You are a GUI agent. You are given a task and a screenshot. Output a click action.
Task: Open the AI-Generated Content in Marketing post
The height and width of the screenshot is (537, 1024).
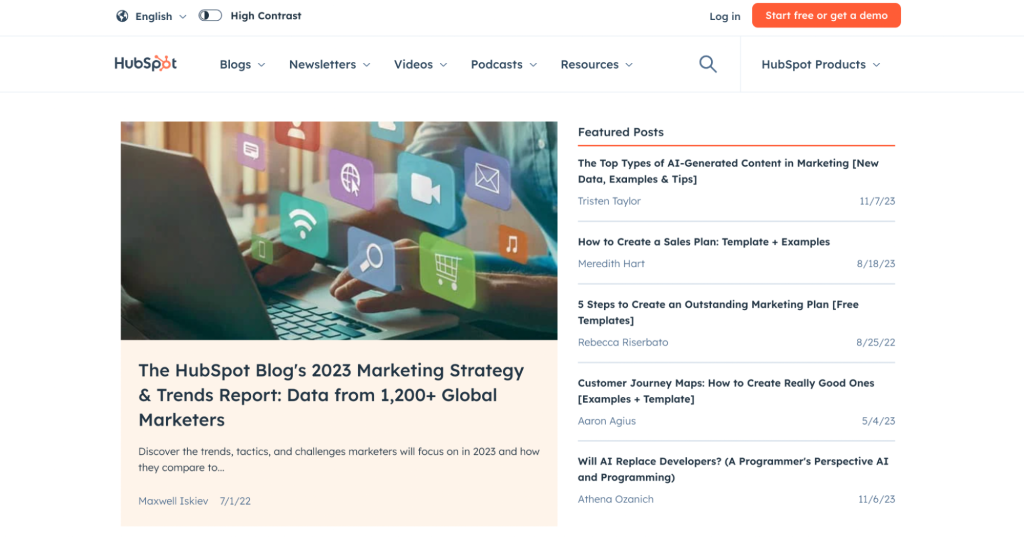point(728,171)
